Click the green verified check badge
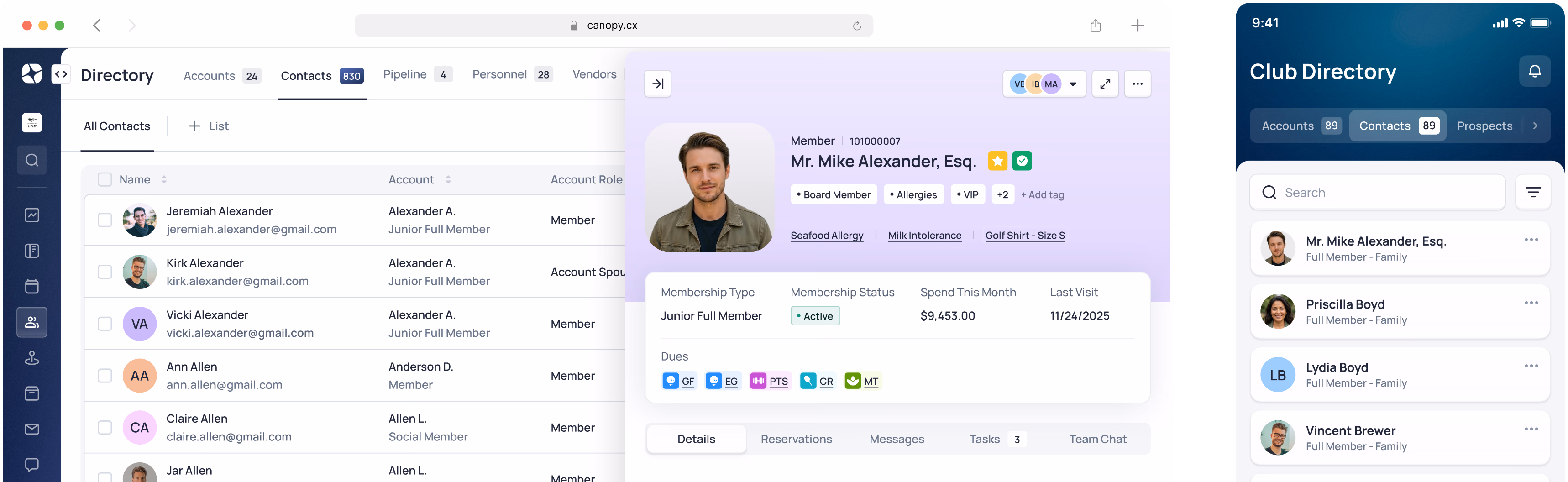The image size is (1568, 482). (x=1022, y=161)
